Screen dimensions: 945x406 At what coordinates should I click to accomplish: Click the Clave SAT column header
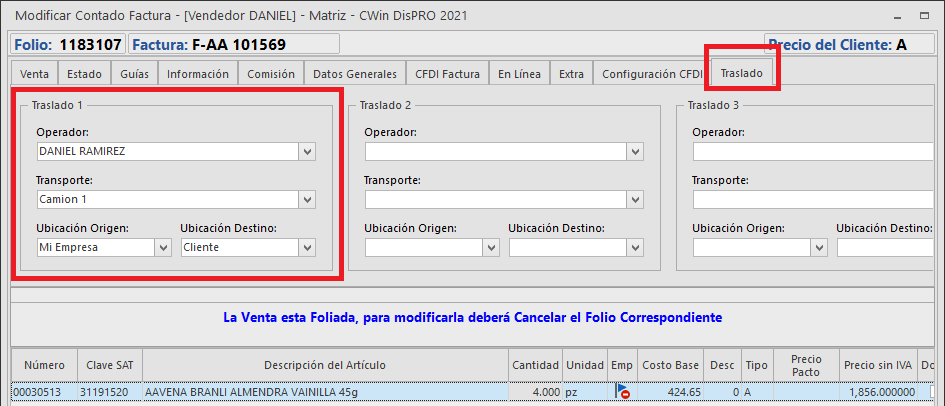click(110, 365)
